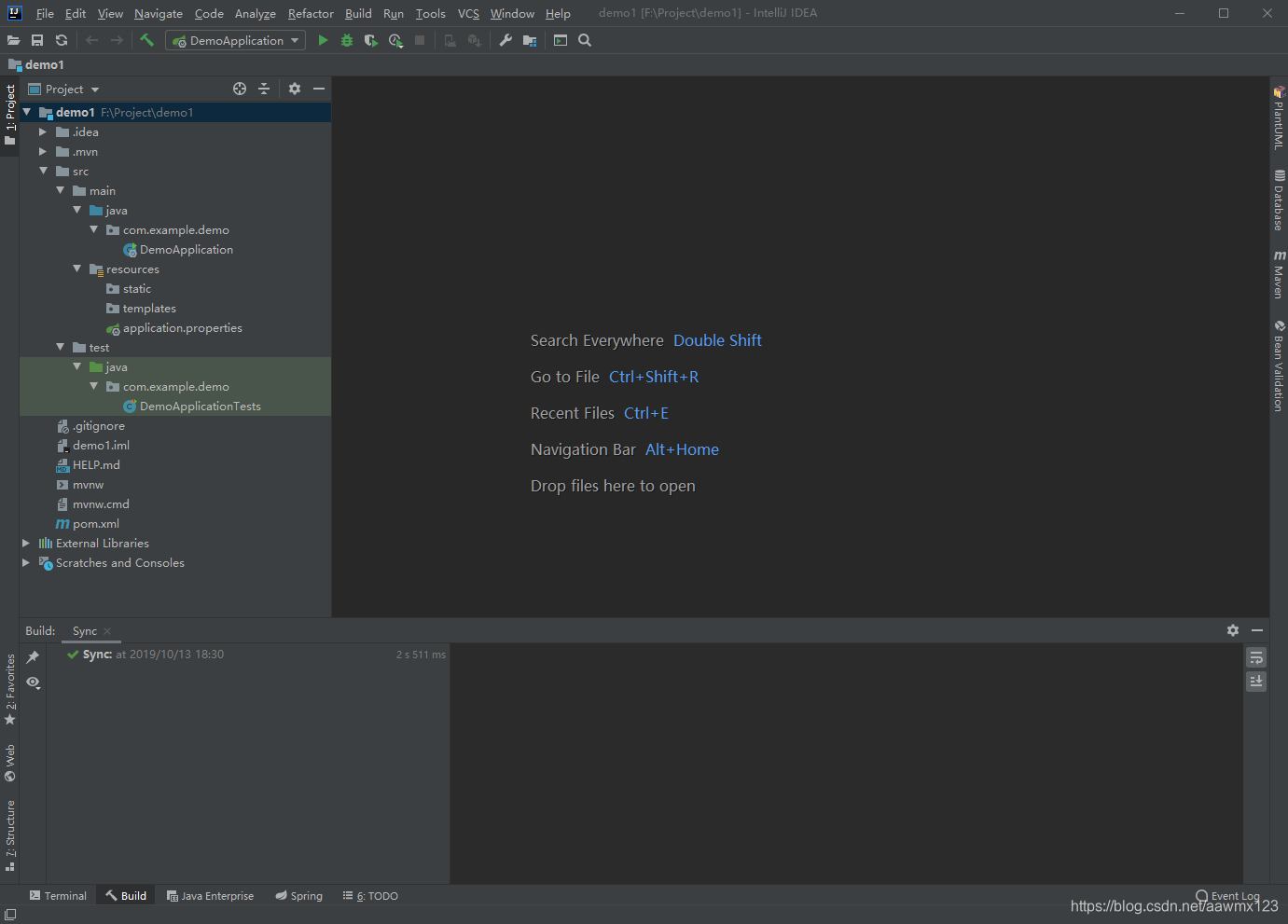
Task: Run with Coverage icon in toolbar
Action: tap(371, 40)
